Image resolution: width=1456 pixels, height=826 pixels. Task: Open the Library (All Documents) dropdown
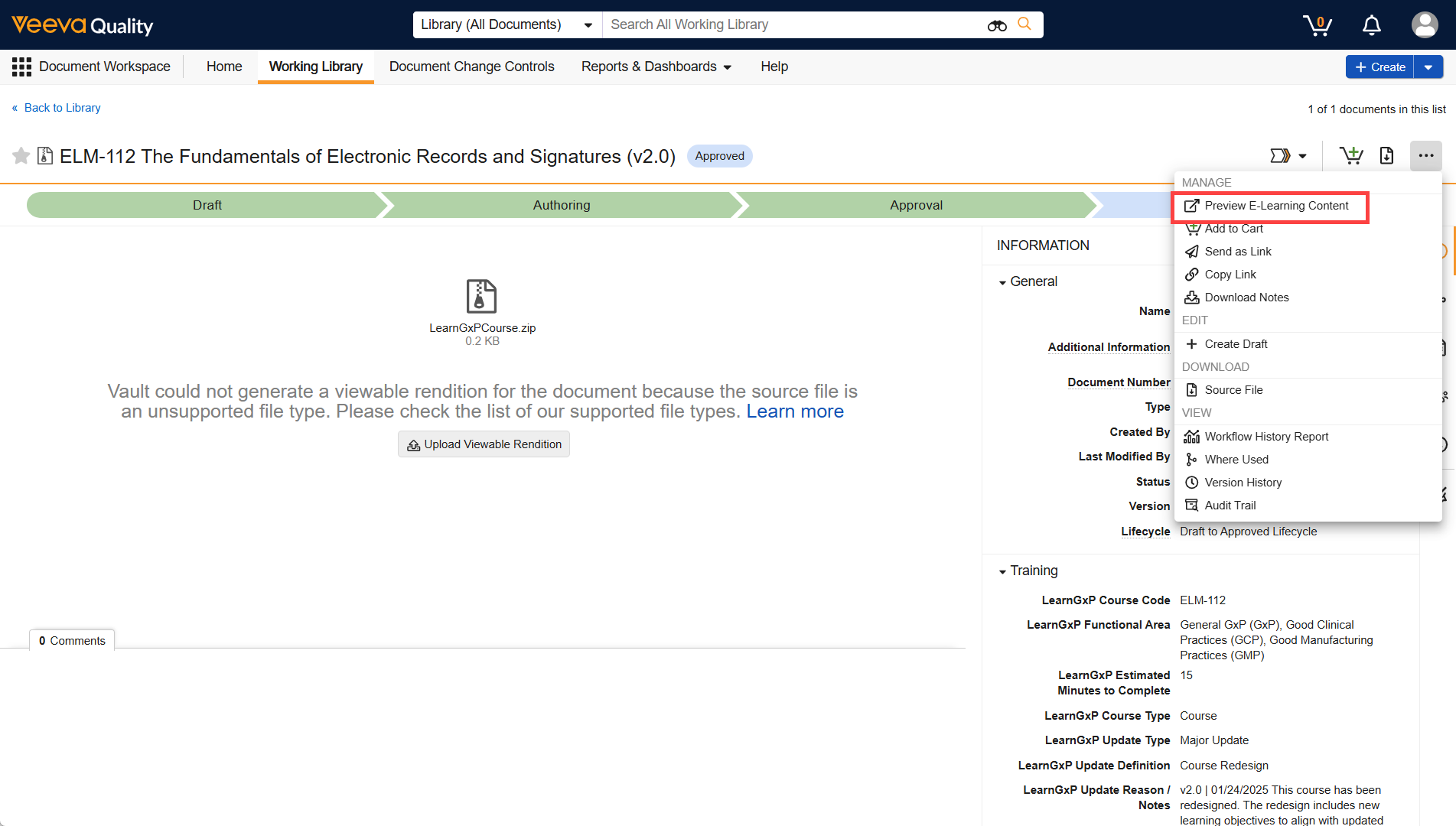[x=507, y=24]
